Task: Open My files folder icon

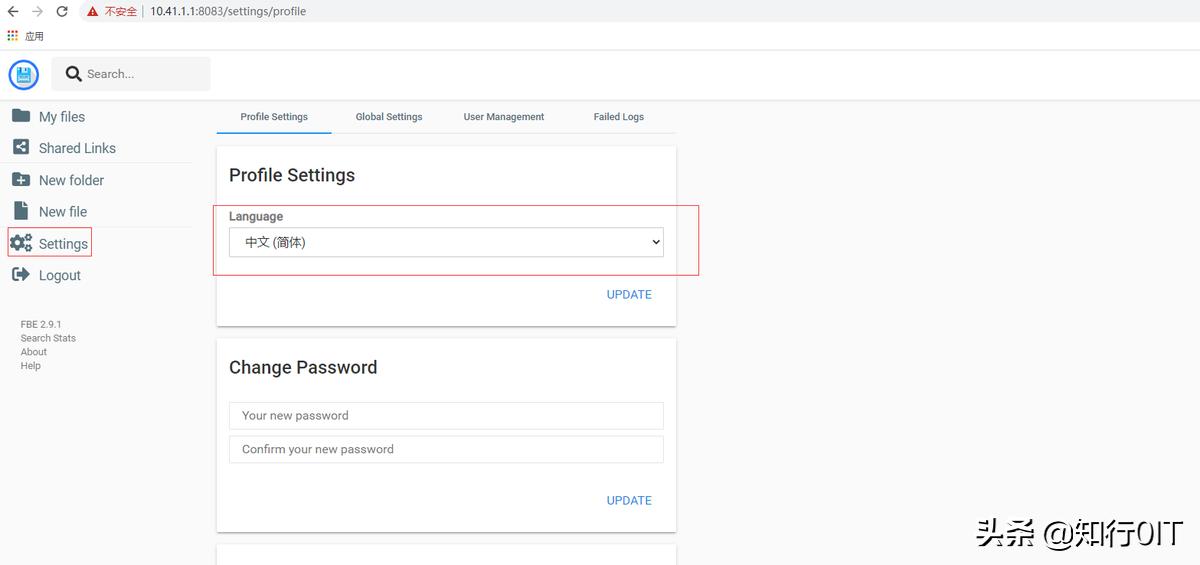Action: pyautogui.click(x=21, y=116)
